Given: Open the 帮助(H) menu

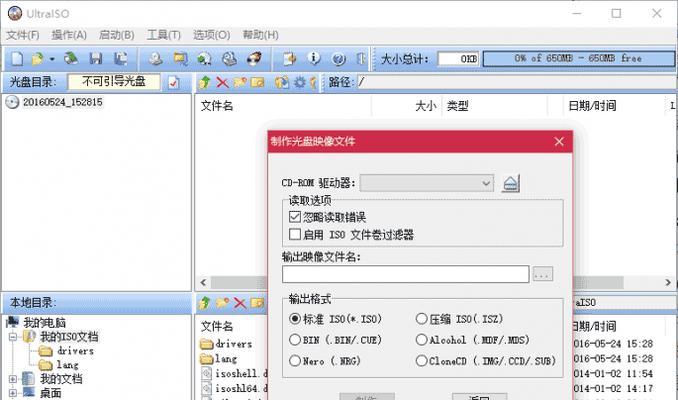Looking at the screenshot, I should 260,35.
